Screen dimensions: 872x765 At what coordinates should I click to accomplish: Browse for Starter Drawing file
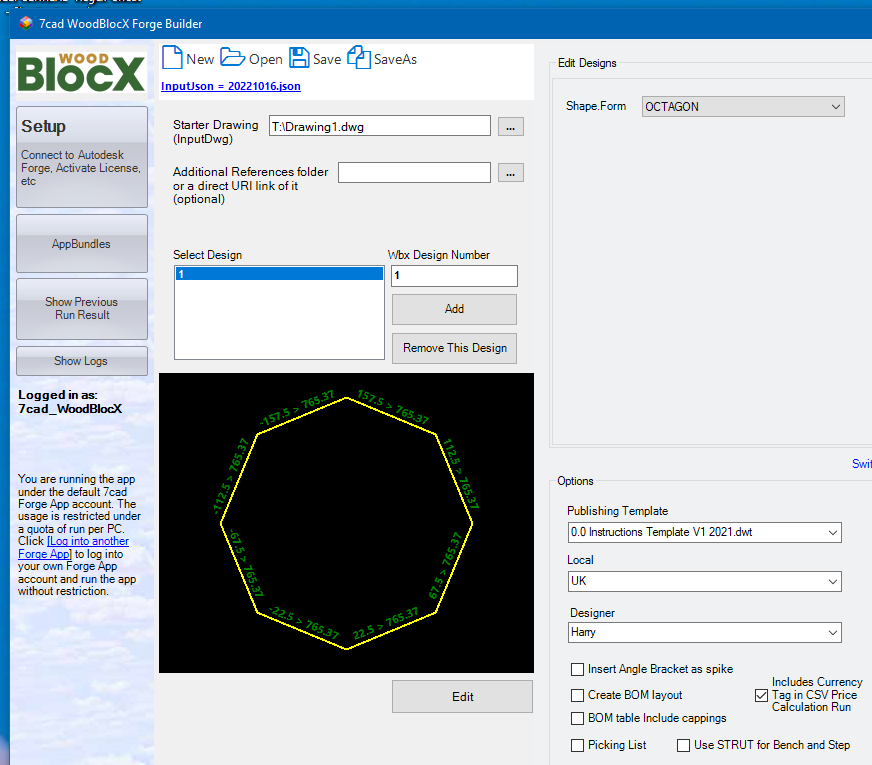click(x=511, y=127)
